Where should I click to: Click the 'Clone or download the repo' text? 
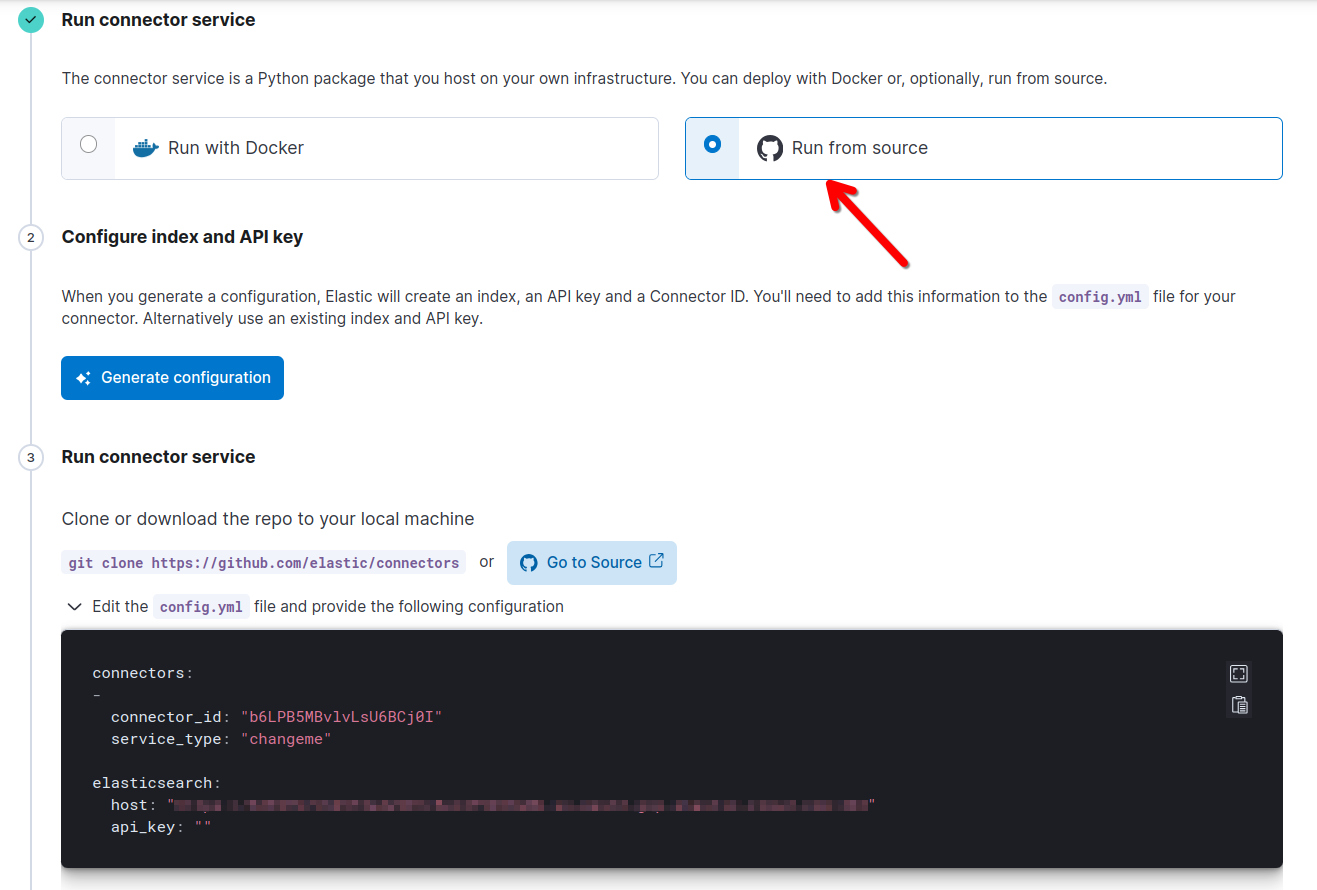pyautogui.click(x=268, y=519)
